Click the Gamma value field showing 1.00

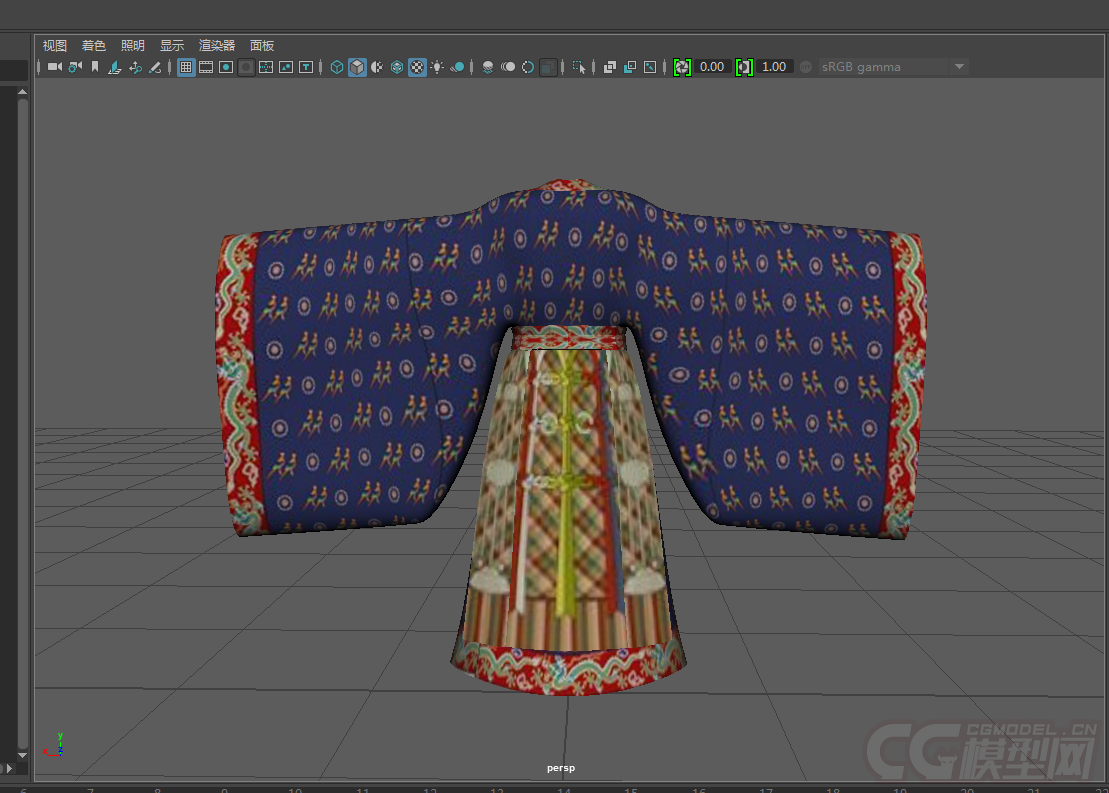(x=774, y=67)
